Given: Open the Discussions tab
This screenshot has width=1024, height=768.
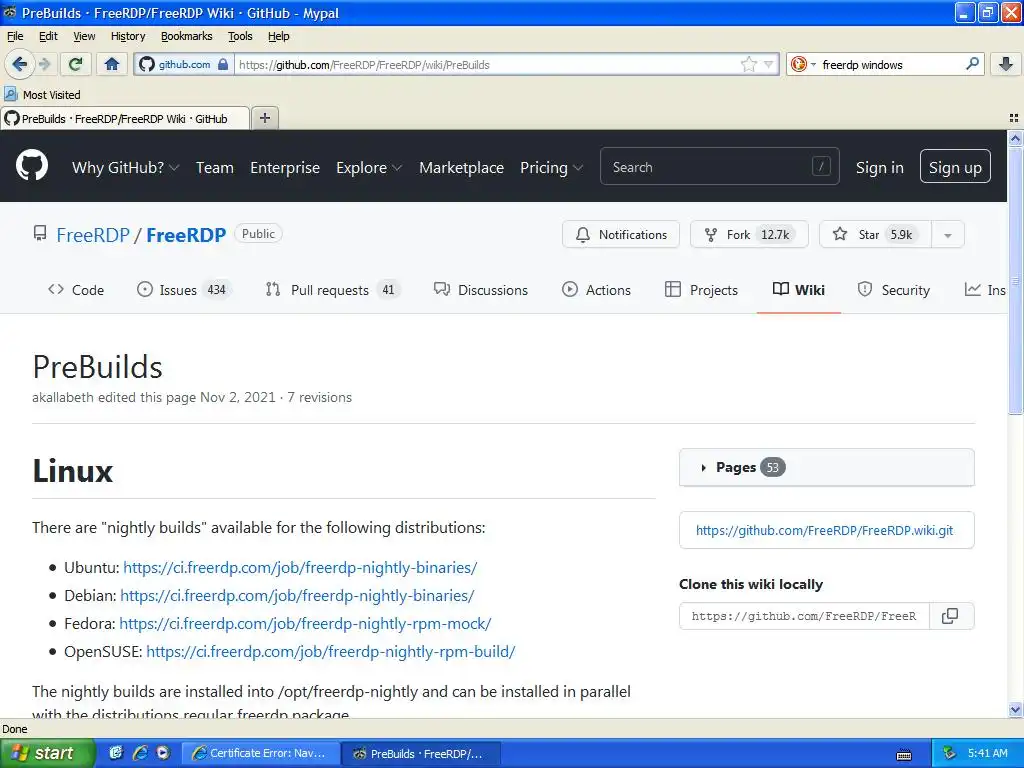Looking at the screenshot, I should [481, 290].
